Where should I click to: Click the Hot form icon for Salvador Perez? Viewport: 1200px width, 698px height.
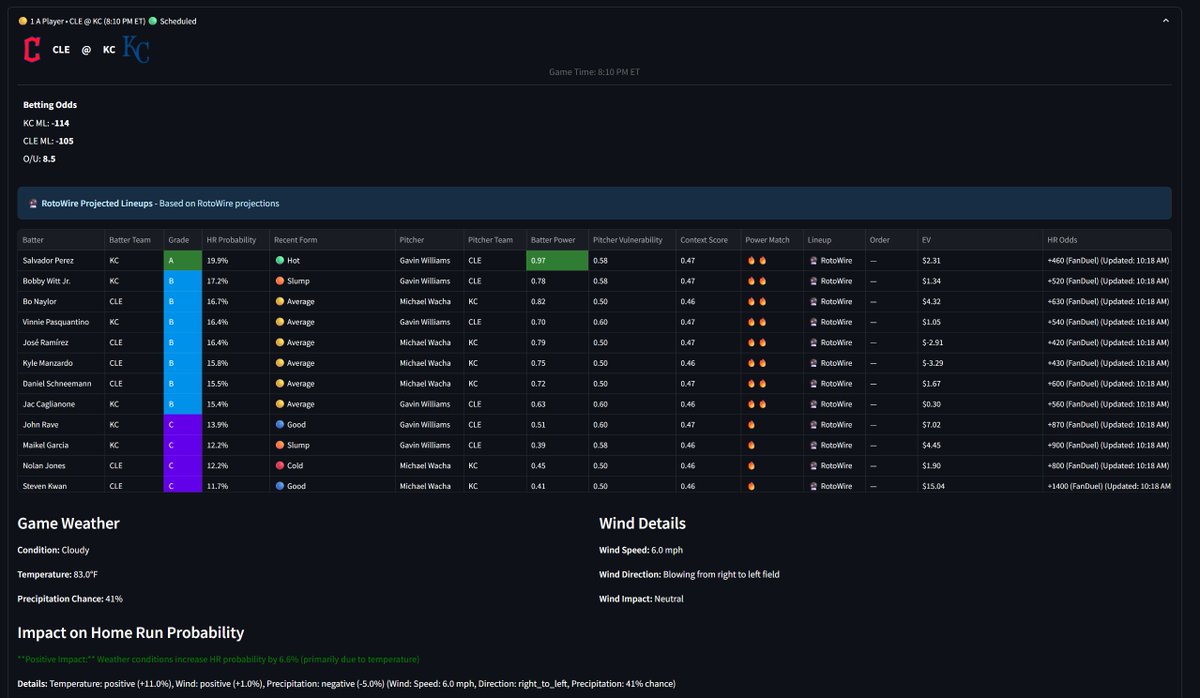pyautogui.click(x=281, y=260)
